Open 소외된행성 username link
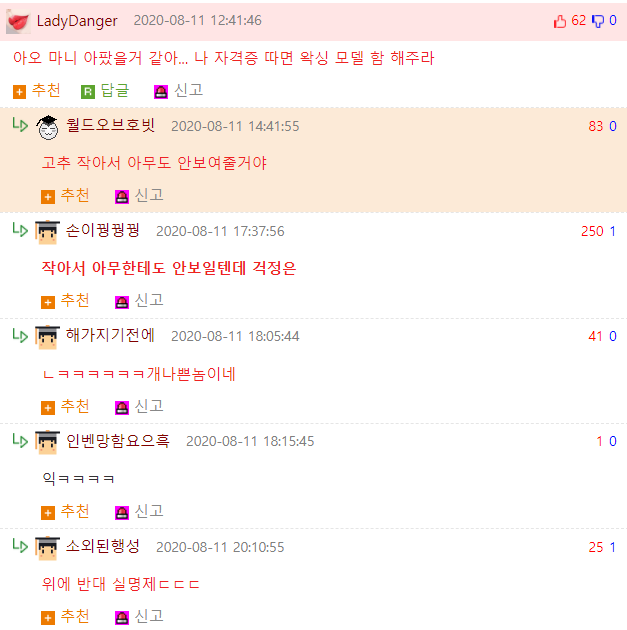 point(102,546)
